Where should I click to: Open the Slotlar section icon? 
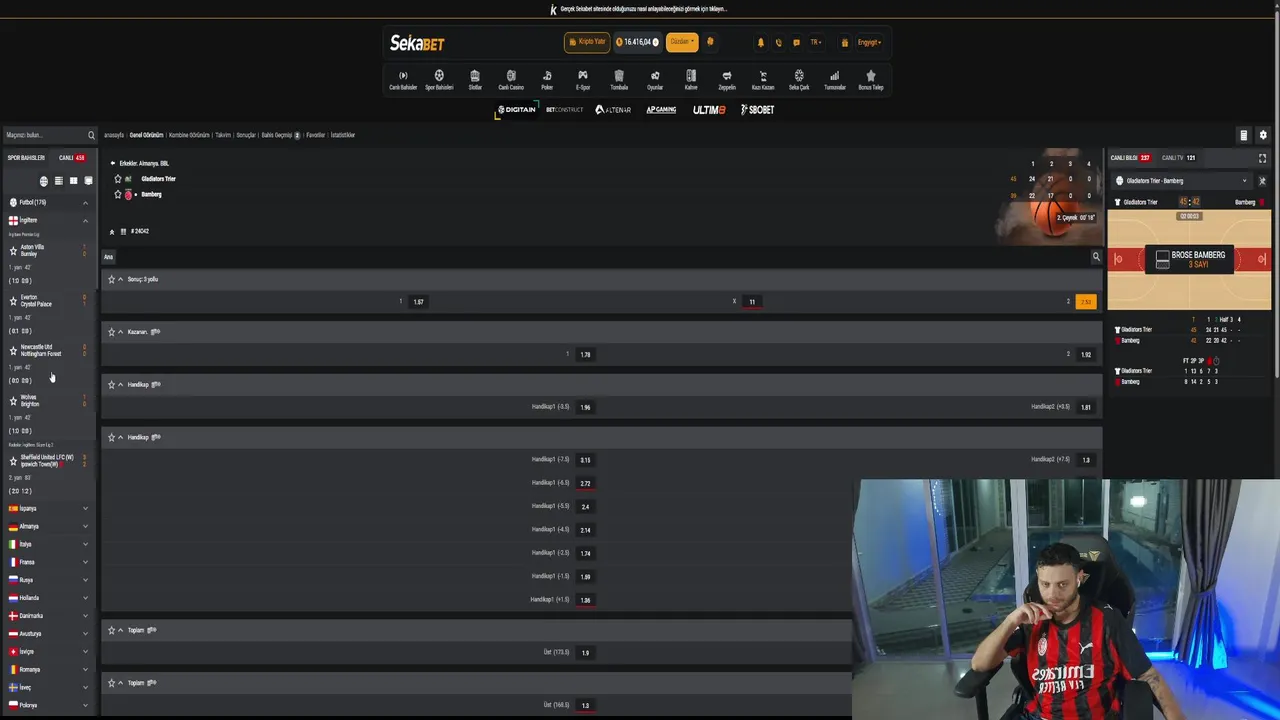click(x=475, y=80)
